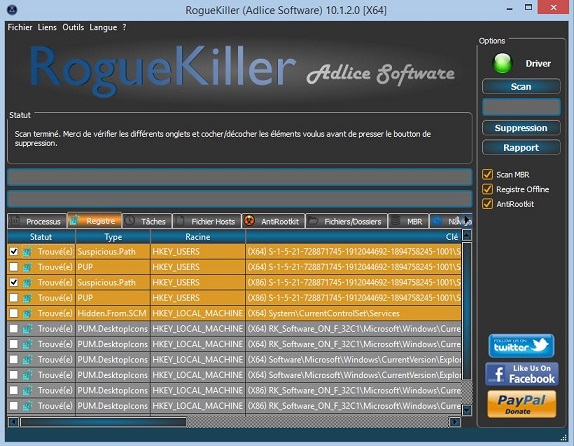Click the vertical scrollbar thumb
The width and height of the screenshot is (574, 446).
(467, 311)
